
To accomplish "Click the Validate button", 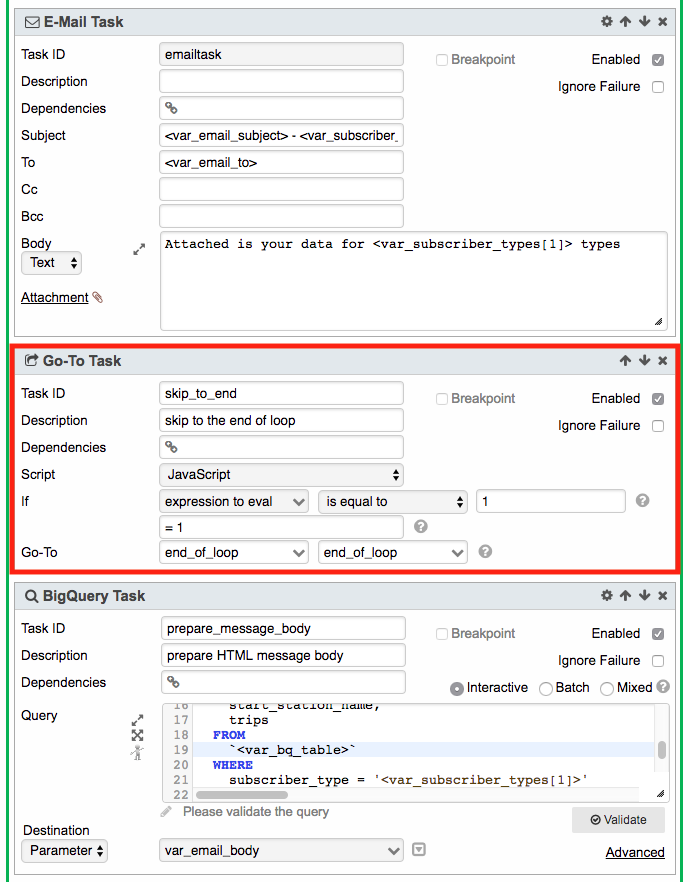I will click(618, 820).
